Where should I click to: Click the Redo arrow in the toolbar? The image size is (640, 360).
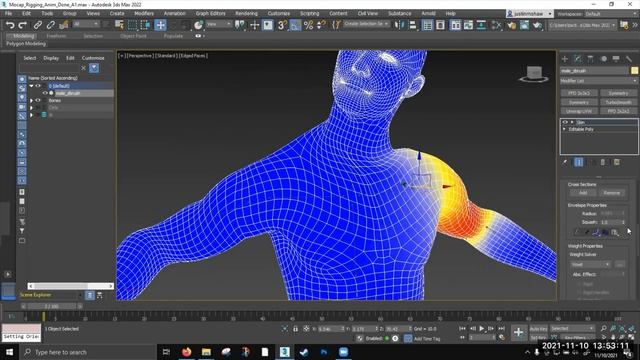point(23,25)
